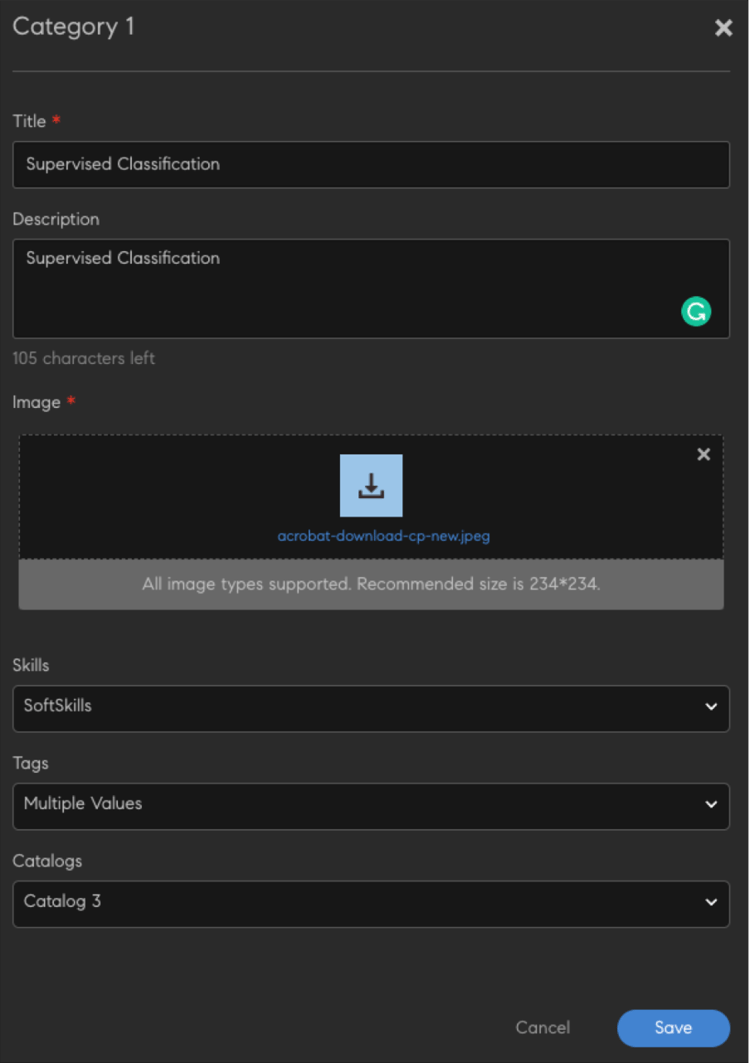Click the red asterisk next to Title
This screenshot has width=750, height=1063.
pos(54,121)
